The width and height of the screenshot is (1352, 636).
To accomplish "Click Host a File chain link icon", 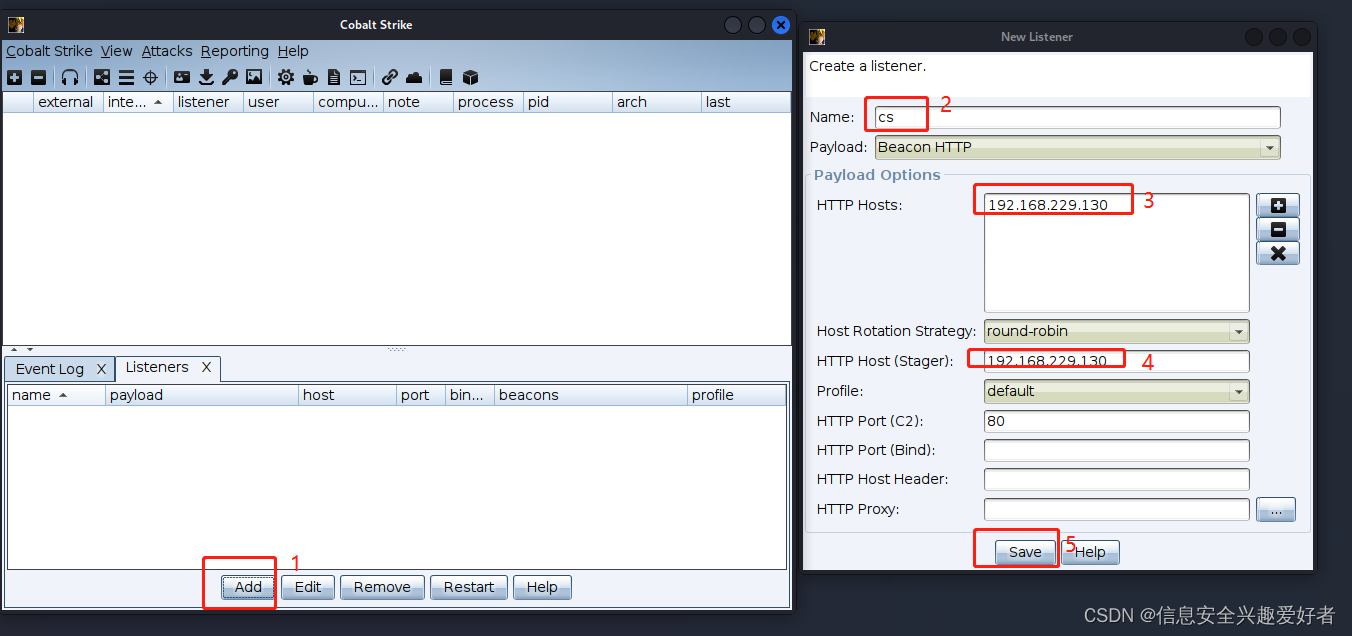I will [390, 77].
